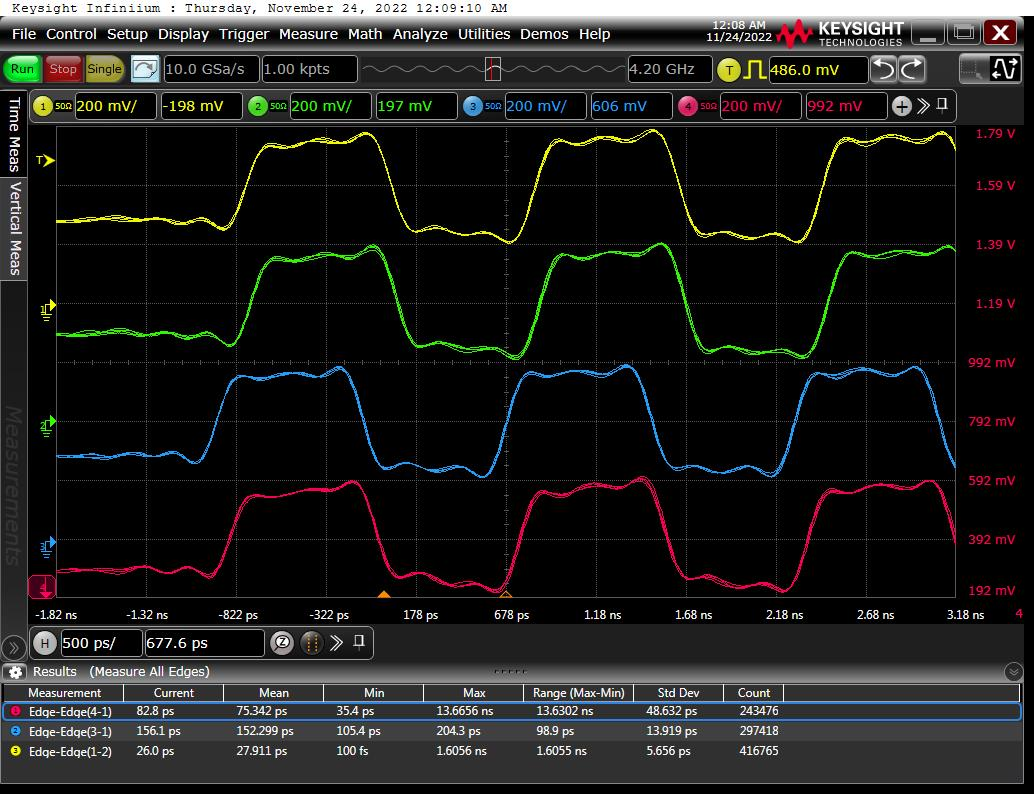Image resolution: width=1034 pixels, height=794 pixels.
Task: Open the Results settings gear icon
Action: click(x=15, y=672)
